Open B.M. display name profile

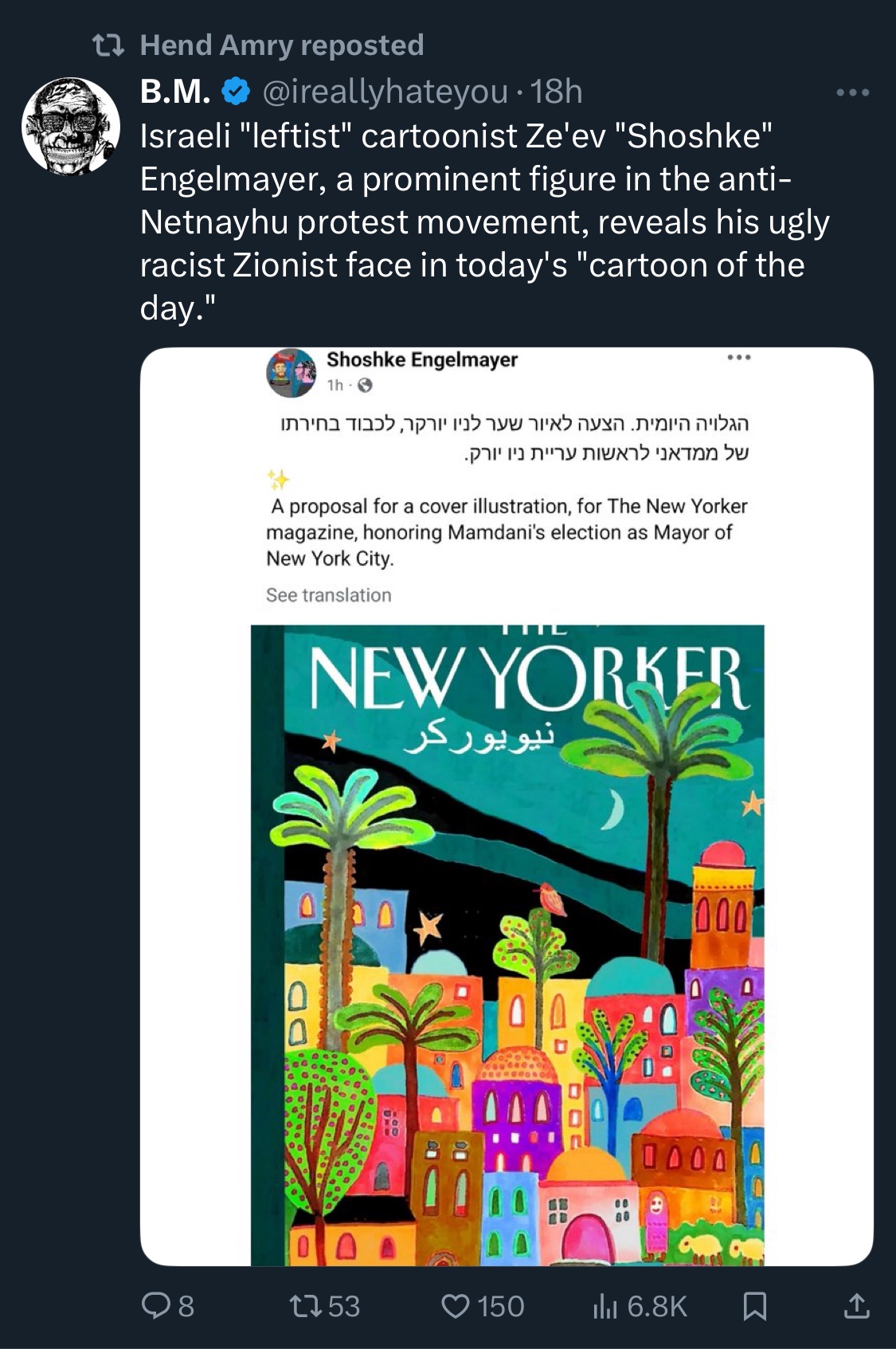[175, 92]
